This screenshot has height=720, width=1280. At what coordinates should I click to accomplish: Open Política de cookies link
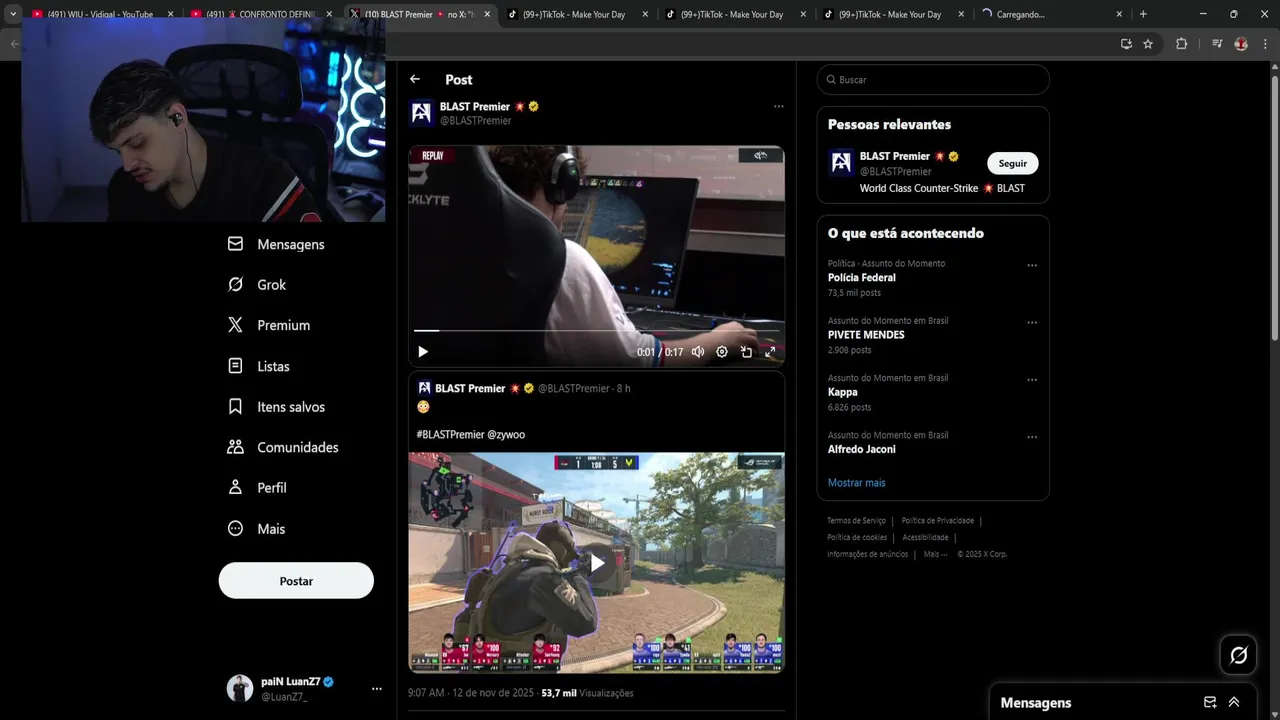[x=857, y=538]
